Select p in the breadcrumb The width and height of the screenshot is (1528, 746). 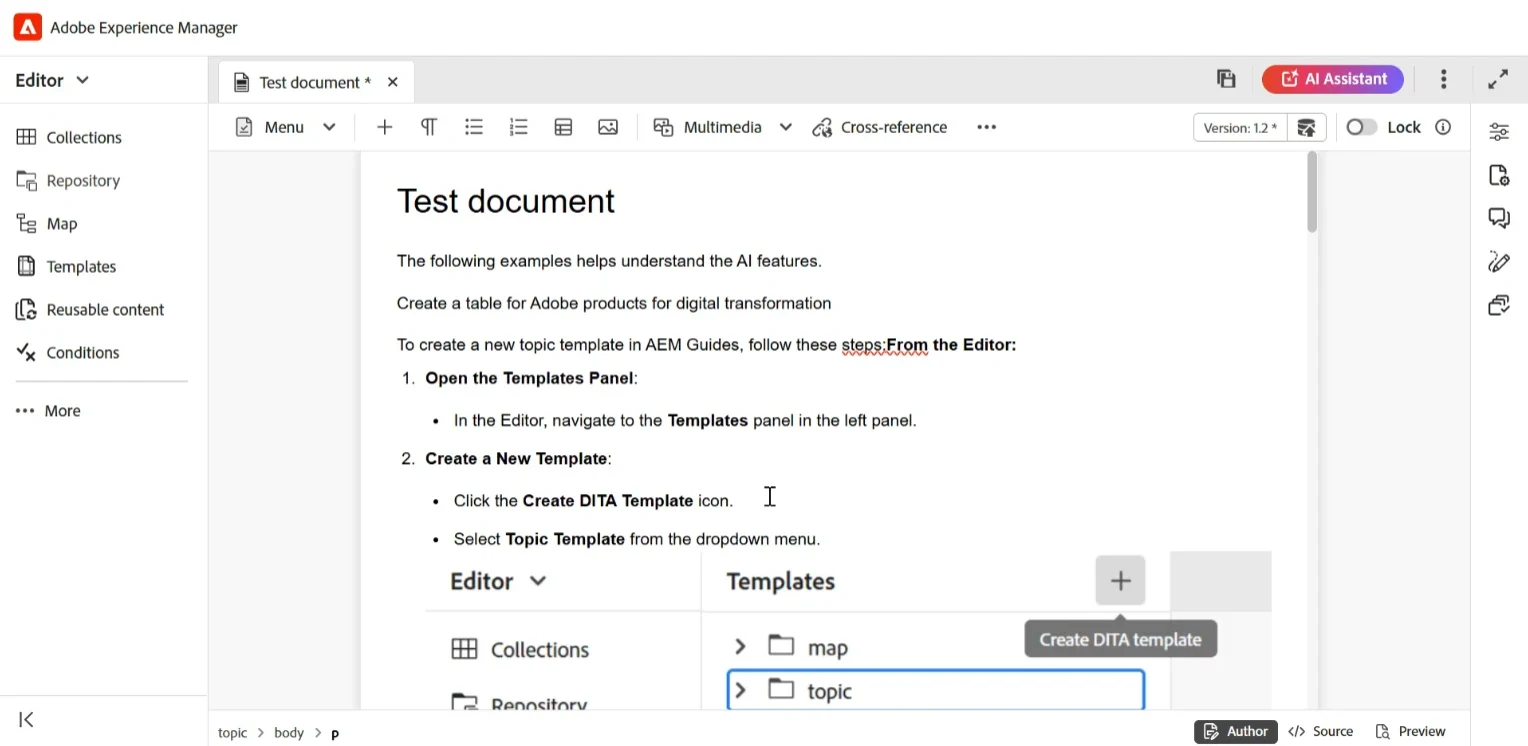[x=335, y=734]
